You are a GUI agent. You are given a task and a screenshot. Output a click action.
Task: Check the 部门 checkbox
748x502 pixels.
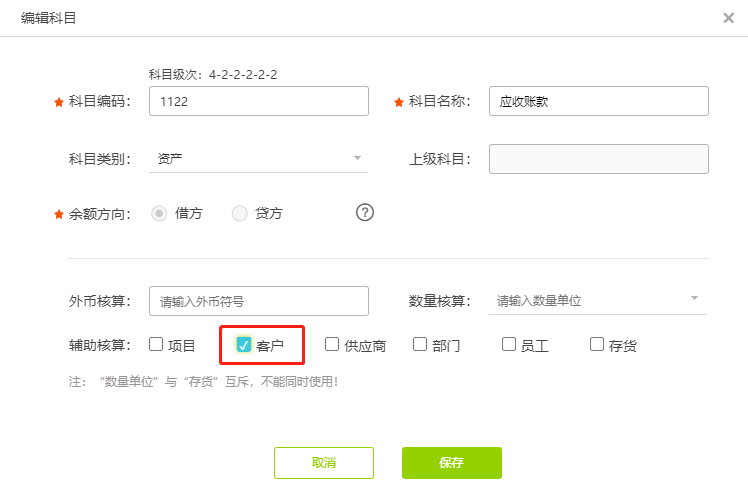click(x=420, y=345)
